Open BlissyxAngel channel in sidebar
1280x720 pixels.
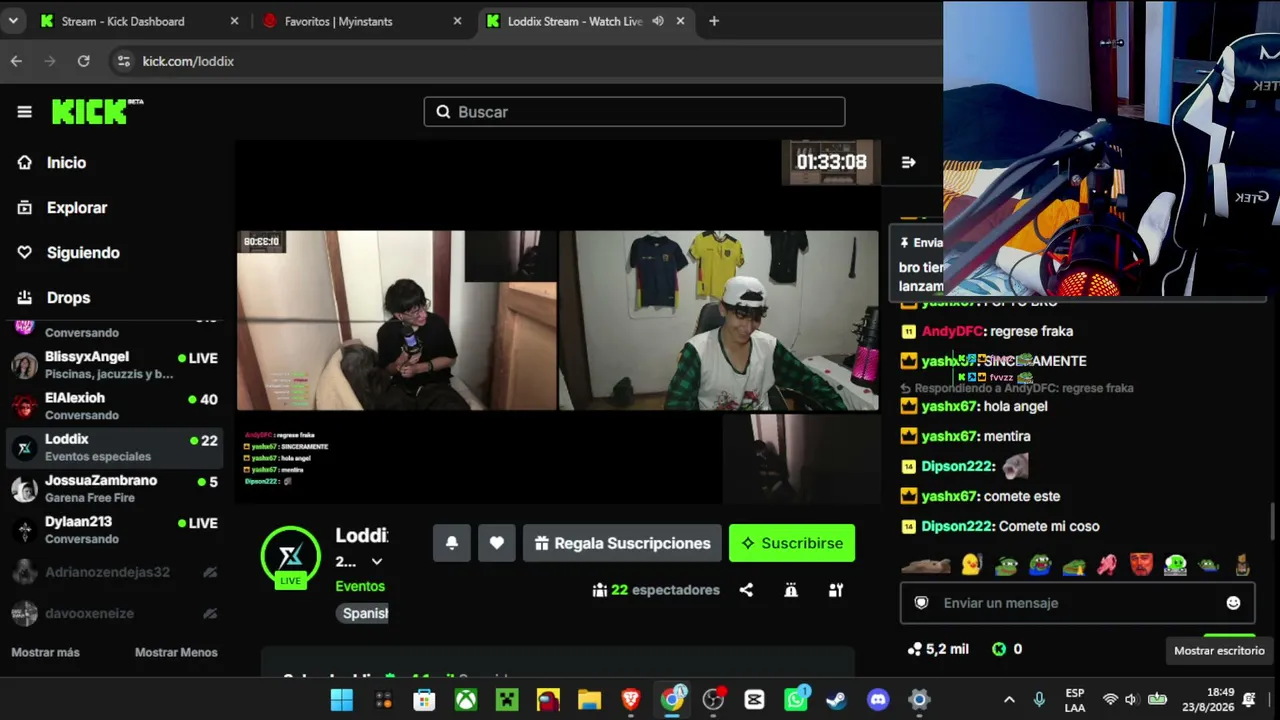point(114,365)
